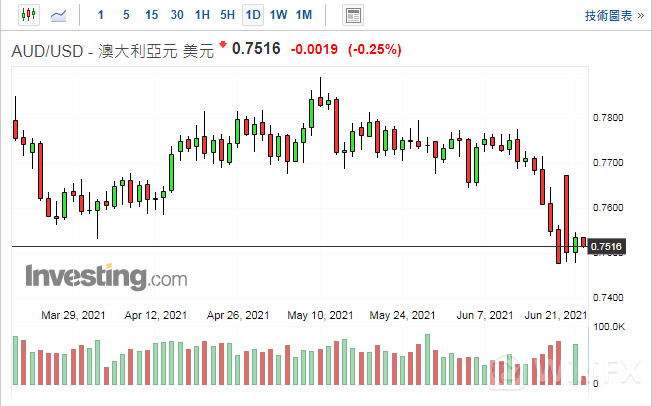
Task: Select the 5-minute interval
Action: pos(125,15)
